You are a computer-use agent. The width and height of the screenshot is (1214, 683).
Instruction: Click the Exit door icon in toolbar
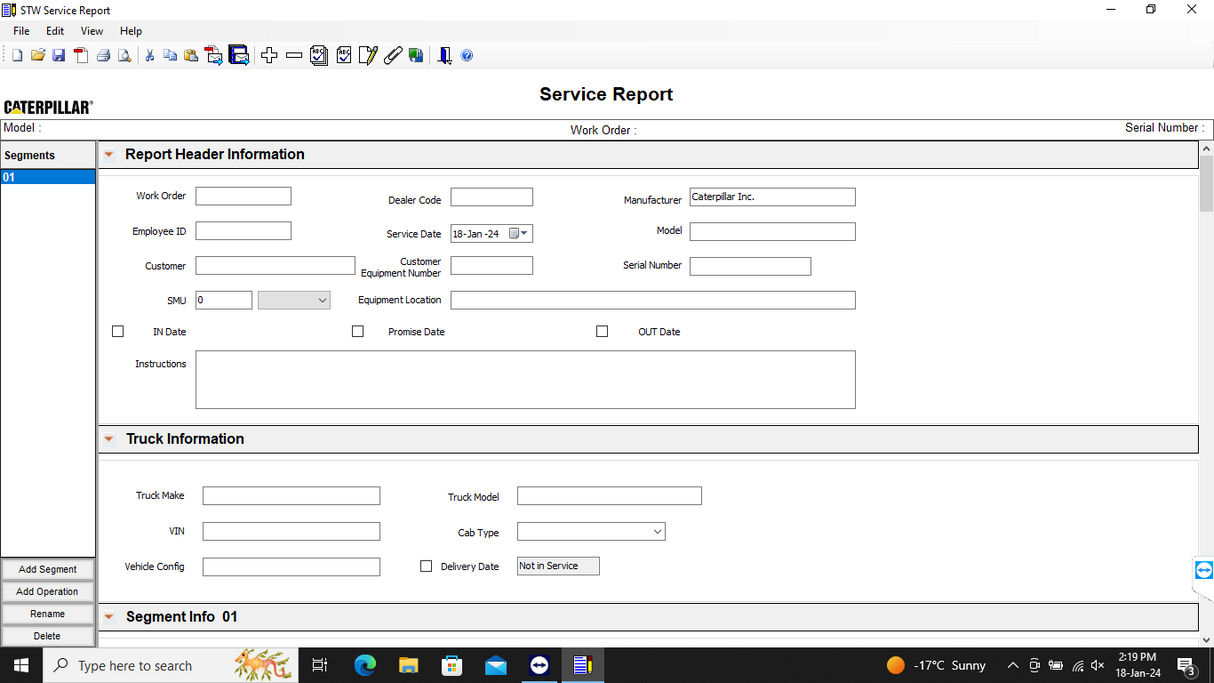tap(445, 56)
